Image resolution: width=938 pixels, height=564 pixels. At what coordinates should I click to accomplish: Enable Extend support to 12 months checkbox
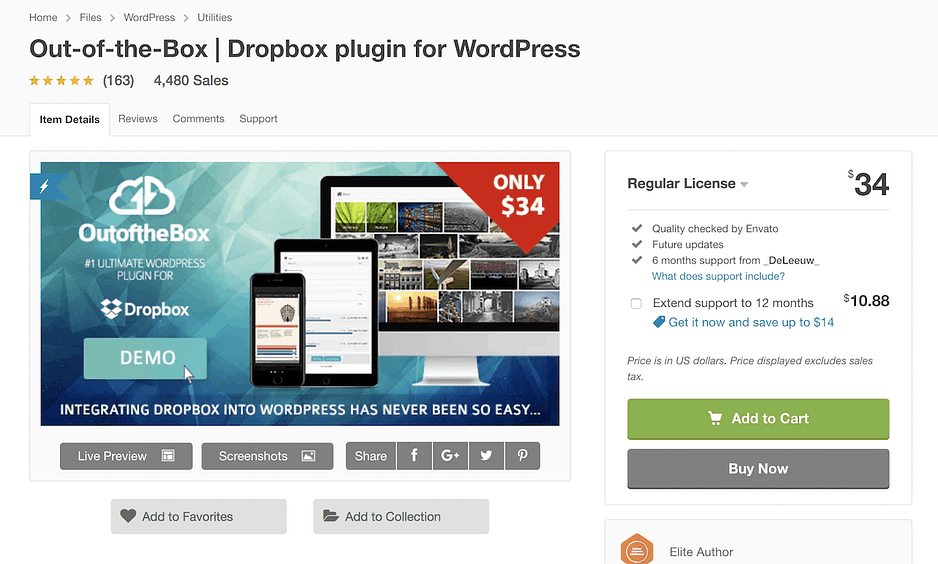point(636,303)
